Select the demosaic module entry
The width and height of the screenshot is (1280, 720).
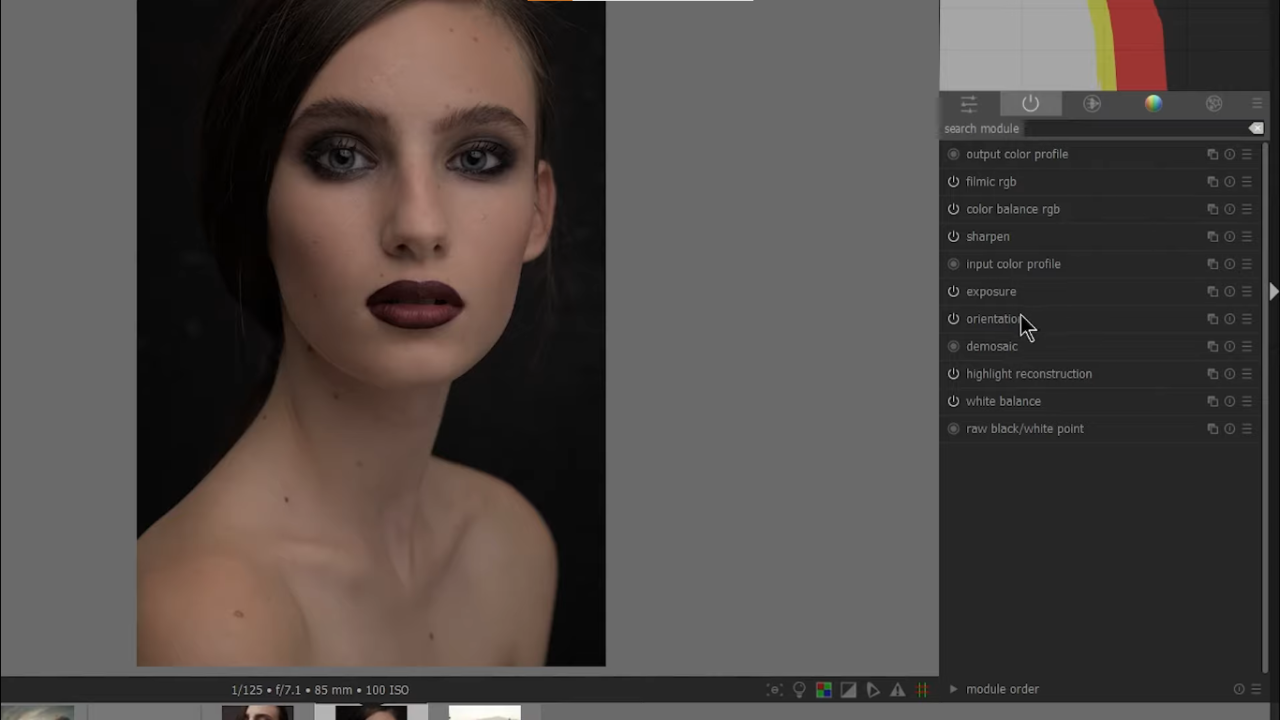(x=991, y=346)
